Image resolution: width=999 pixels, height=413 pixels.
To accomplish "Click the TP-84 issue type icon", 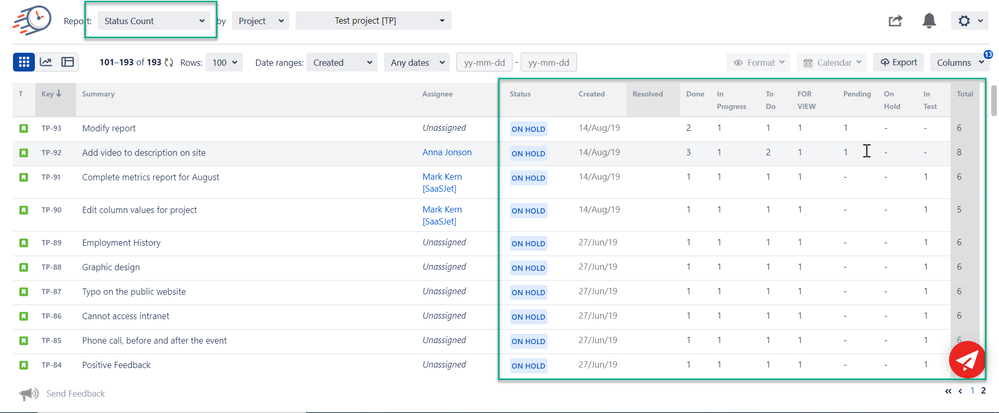I will 24,365.
